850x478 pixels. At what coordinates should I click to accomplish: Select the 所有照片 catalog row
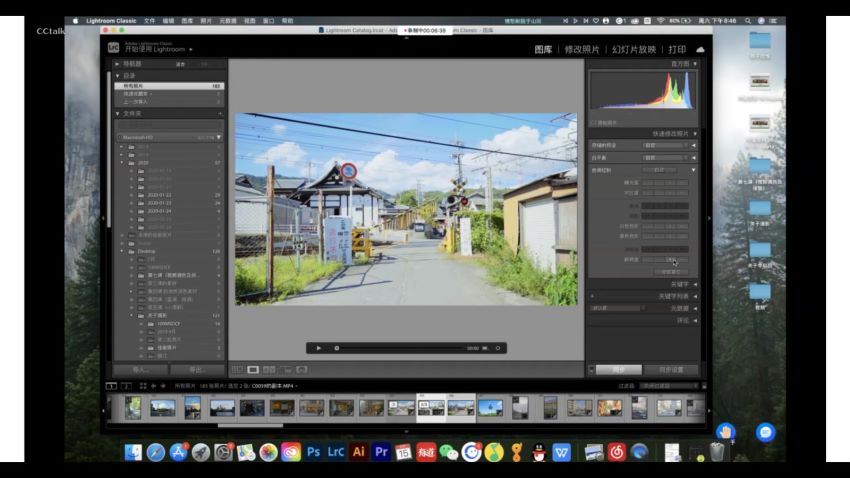click(x=169, y=86)
